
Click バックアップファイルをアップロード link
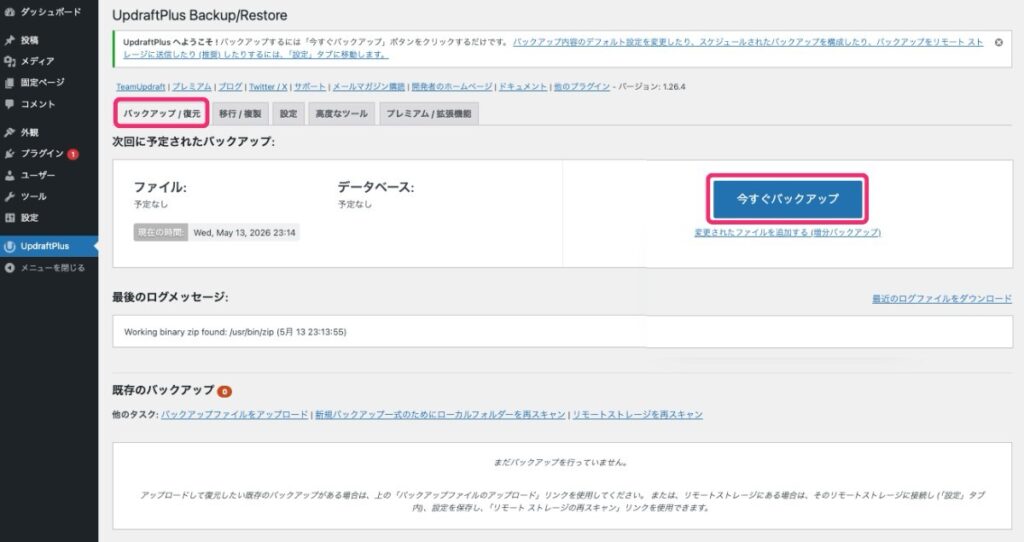pos(234,415)
